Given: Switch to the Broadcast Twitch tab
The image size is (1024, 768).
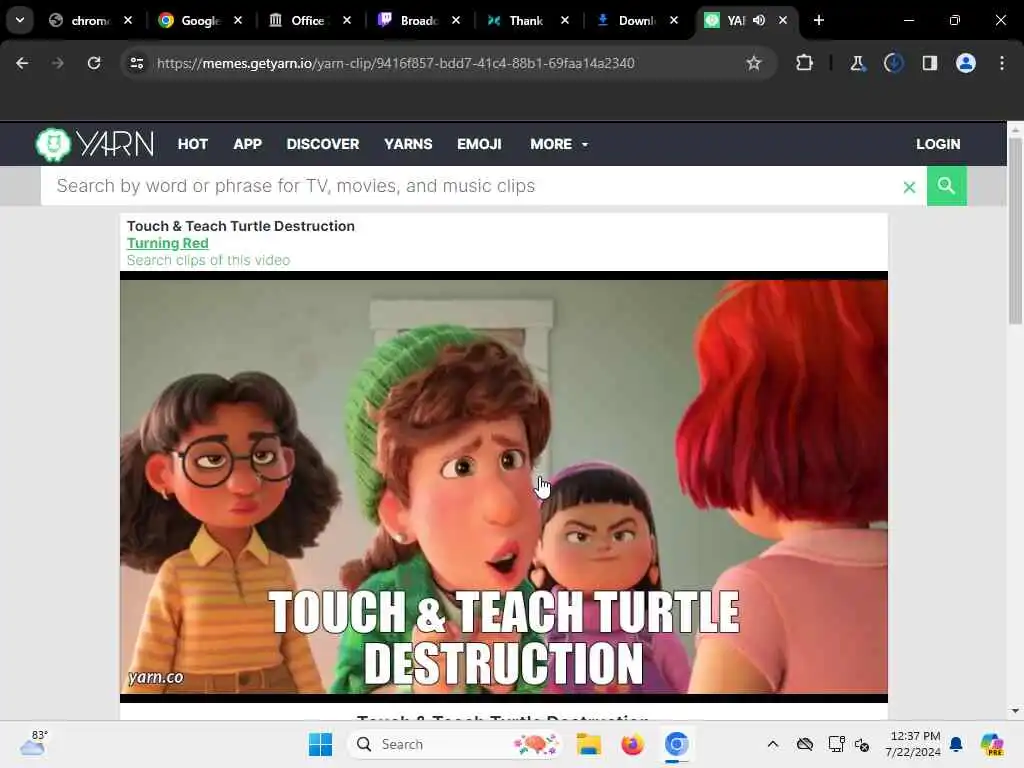Looking at the screenshot, I should click(418, 21).
